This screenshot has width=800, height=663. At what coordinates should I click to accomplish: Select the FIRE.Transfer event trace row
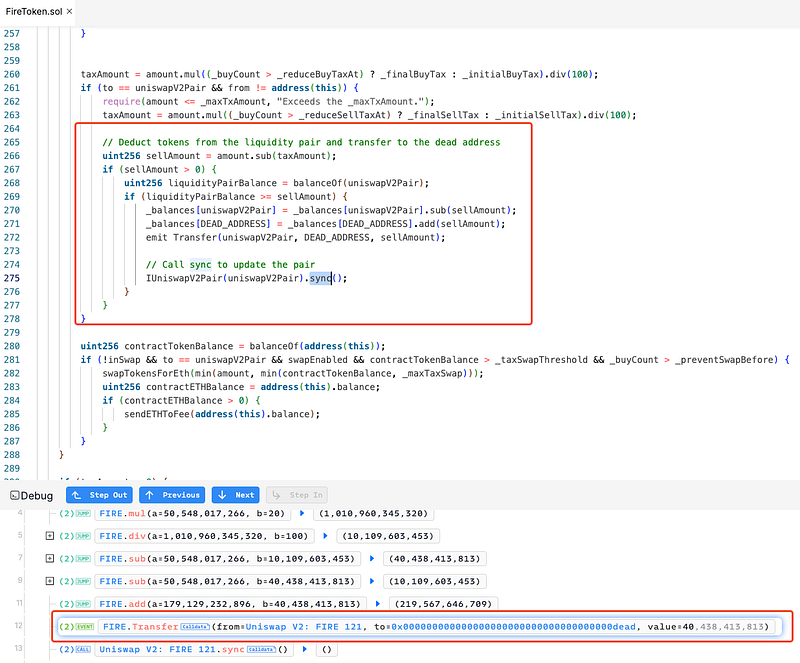[420, 627]
